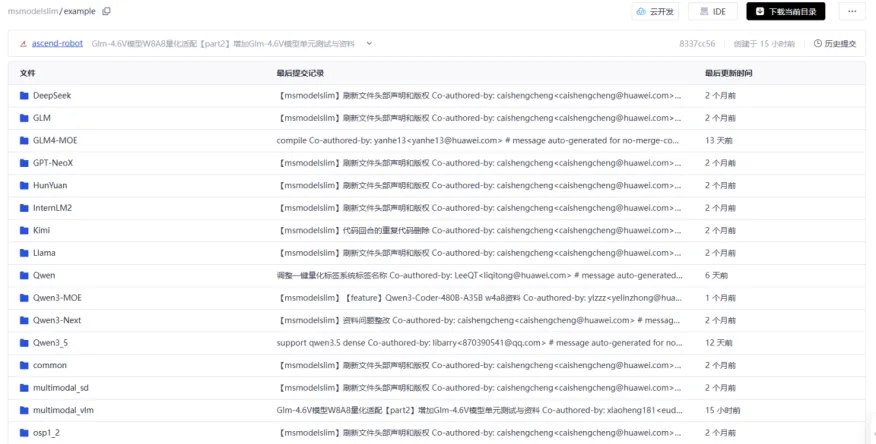This screenshot has width=876, height=444.
Task: Open Kimi row commit message
Action: click(x=479, y=230)
